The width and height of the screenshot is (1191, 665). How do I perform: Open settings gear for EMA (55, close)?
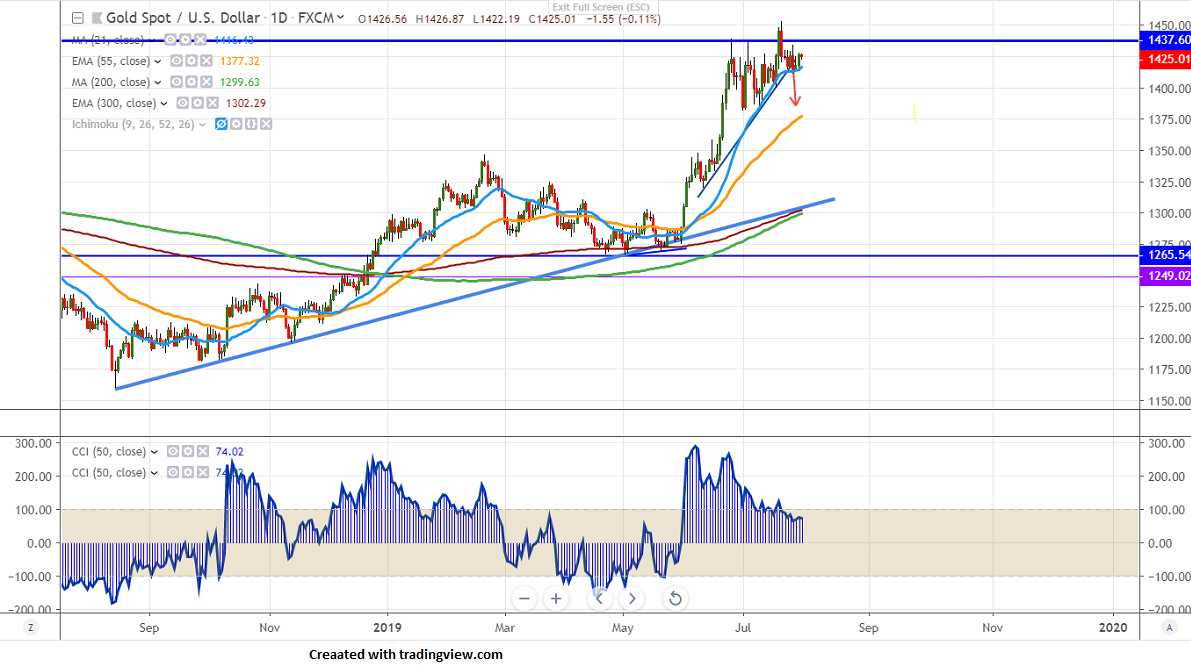coord(191,61)
